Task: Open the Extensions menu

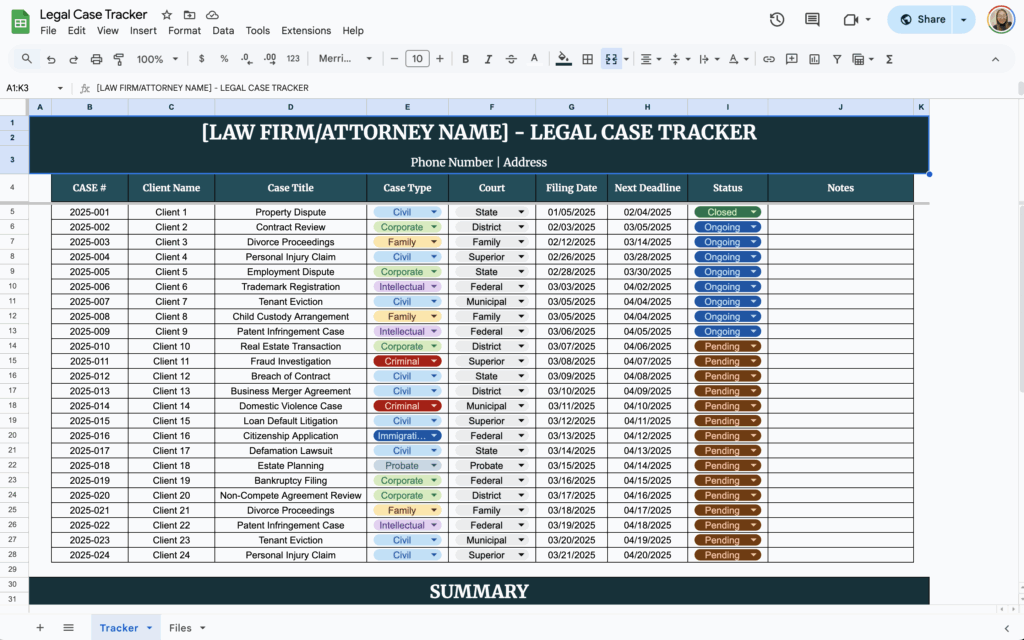Action: [x=306, y=30]
